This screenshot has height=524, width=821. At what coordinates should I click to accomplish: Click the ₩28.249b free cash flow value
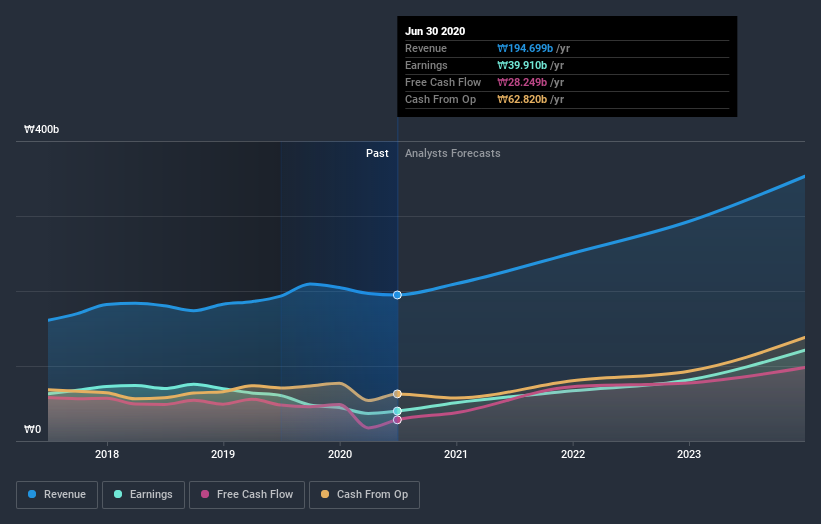522,82
